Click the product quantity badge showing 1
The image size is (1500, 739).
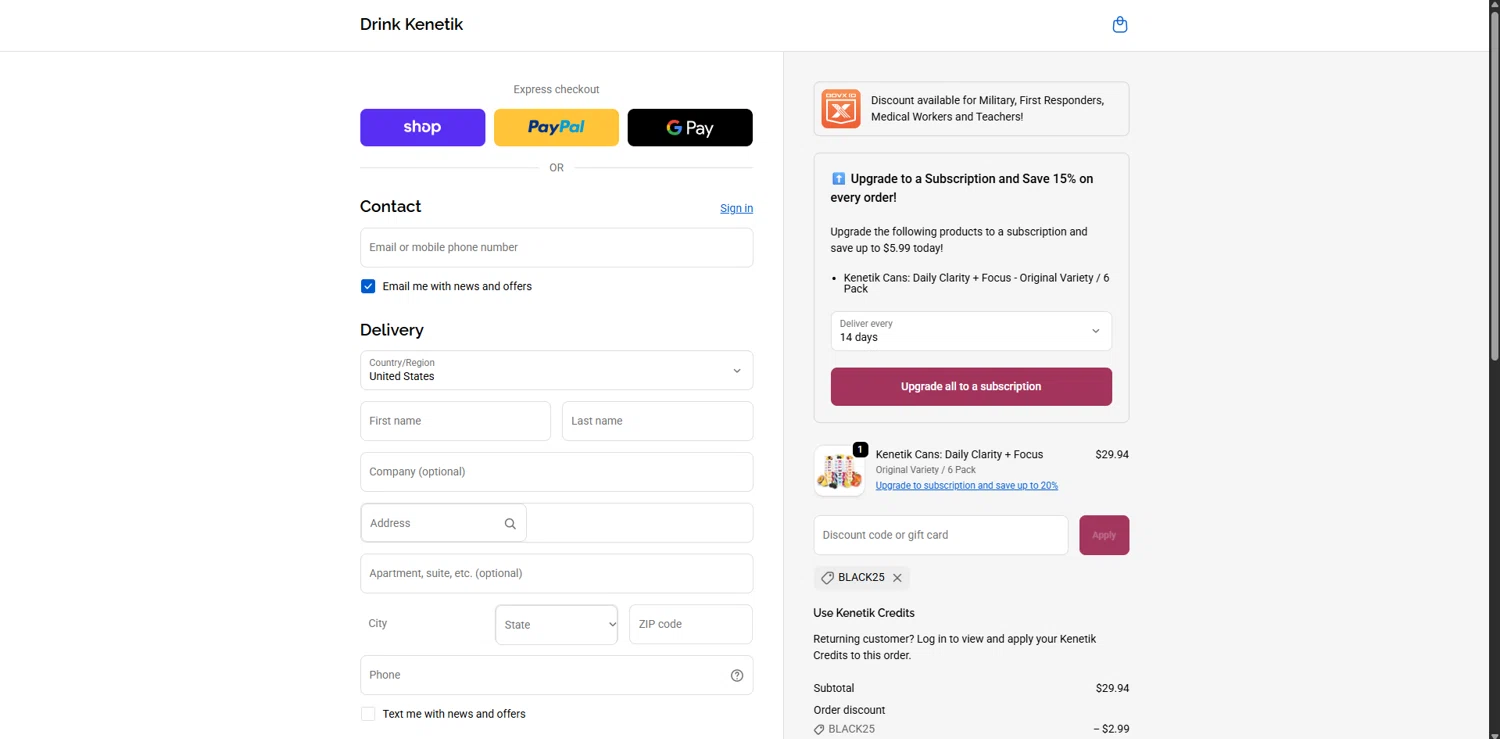click(860, 450)
